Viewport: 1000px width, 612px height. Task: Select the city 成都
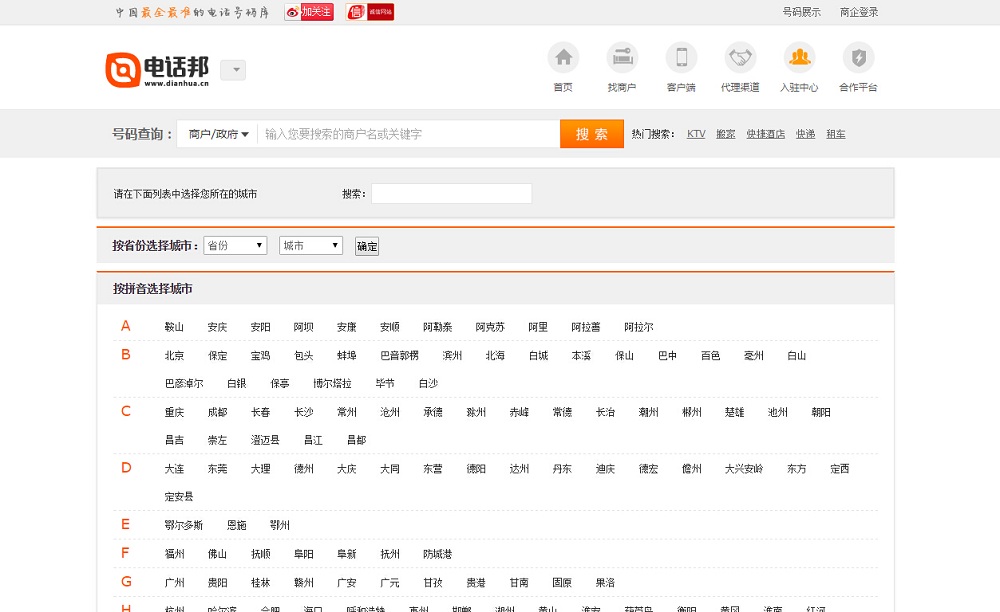click(x=217, y=412)
